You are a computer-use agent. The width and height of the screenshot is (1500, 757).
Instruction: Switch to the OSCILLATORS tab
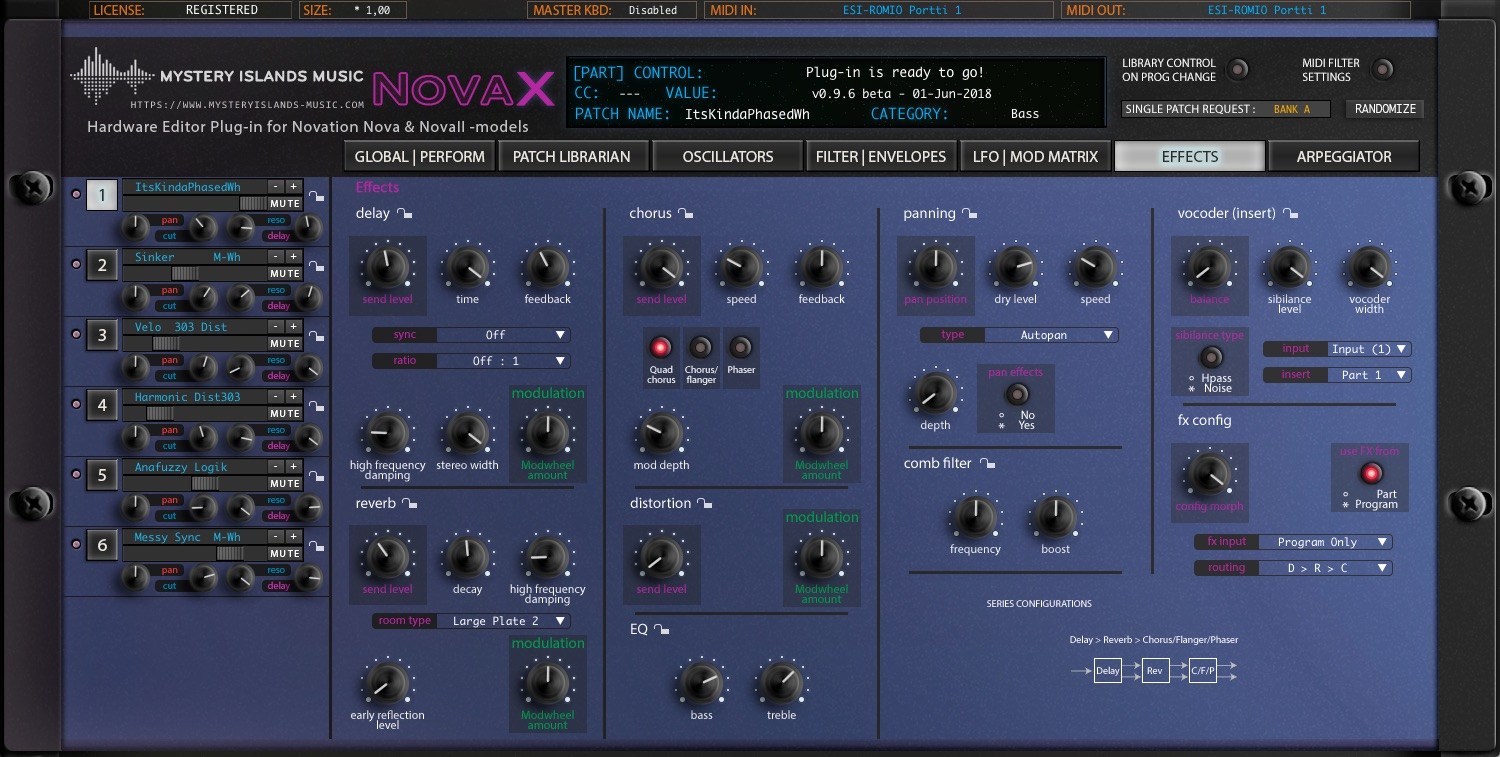[727, 156]
